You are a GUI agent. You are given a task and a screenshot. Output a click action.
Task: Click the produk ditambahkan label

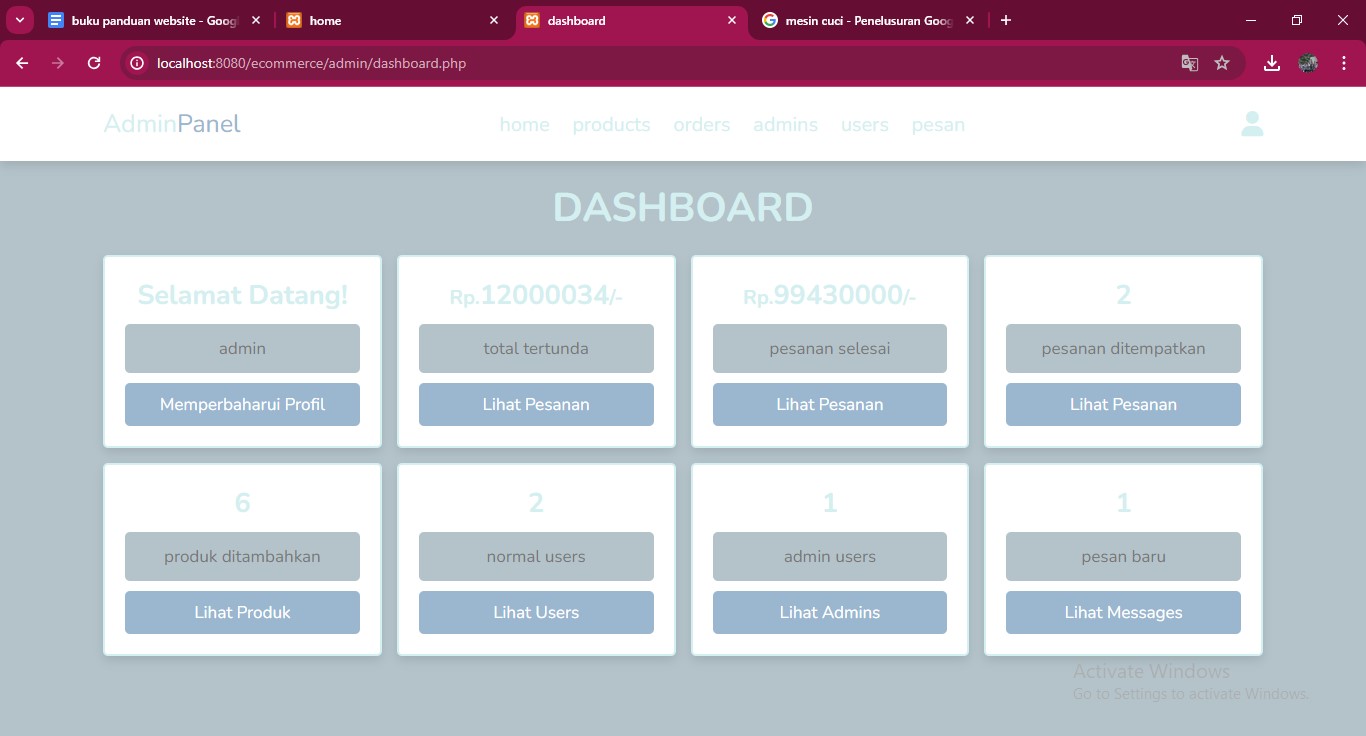pyautogui.click(x=242, y=556)
